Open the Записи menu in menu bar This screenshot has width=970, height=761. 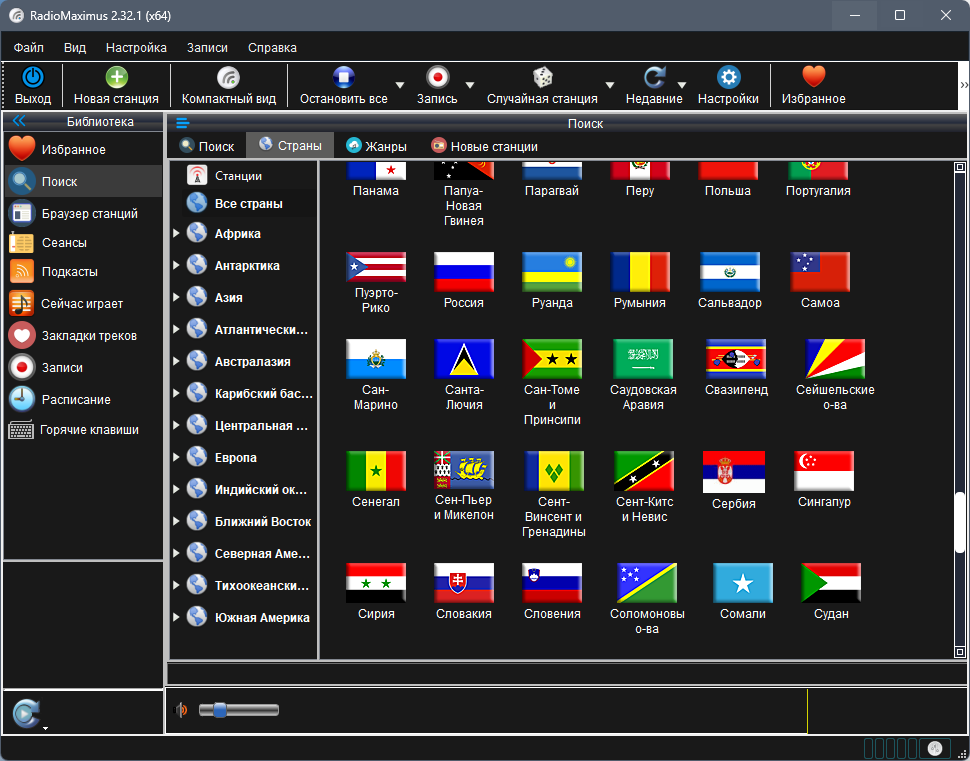click(207, 48)
